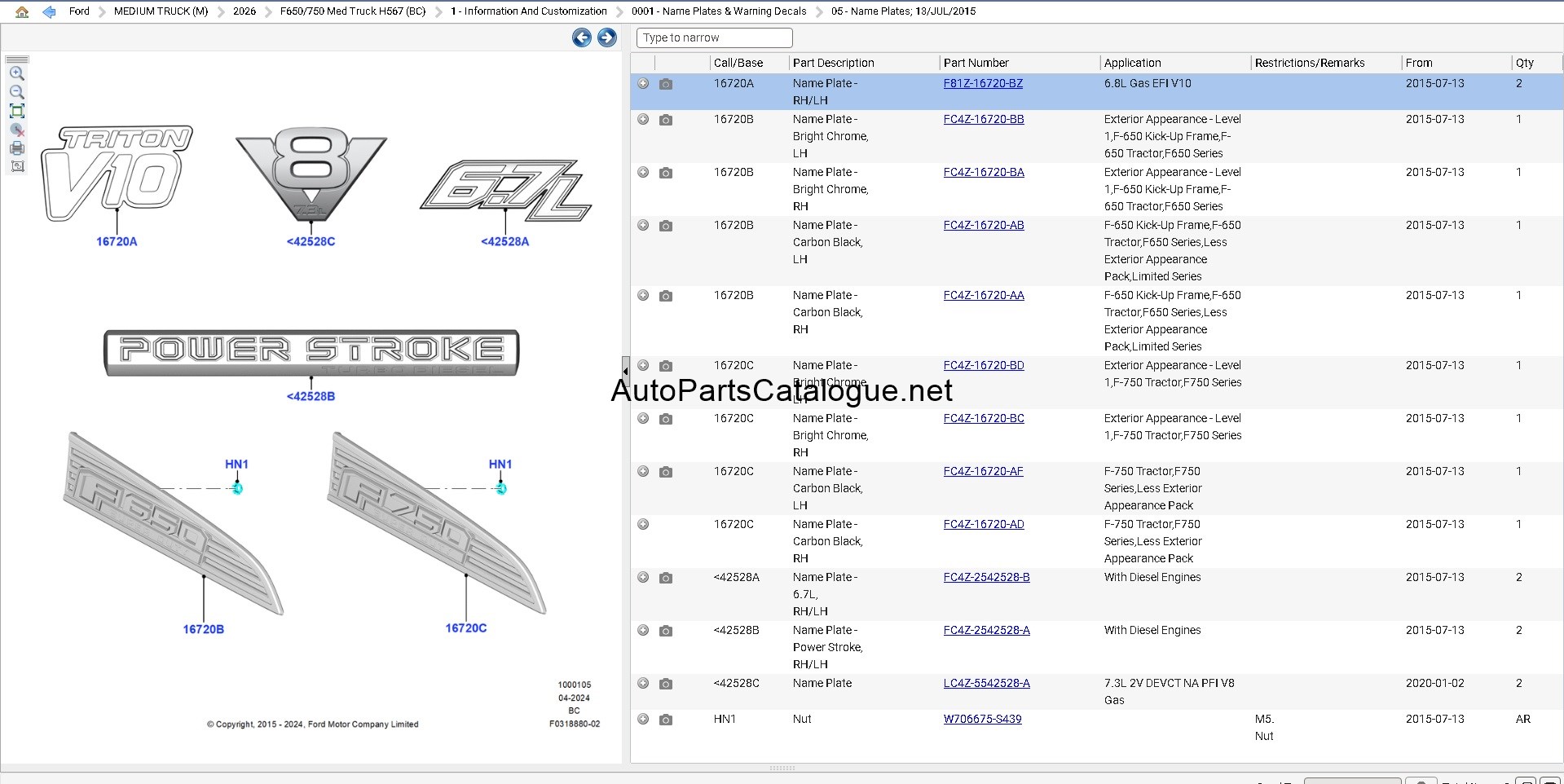The image size is (1564, 784).
Task: Zoom out of the parts diagram
Action: 17,92
